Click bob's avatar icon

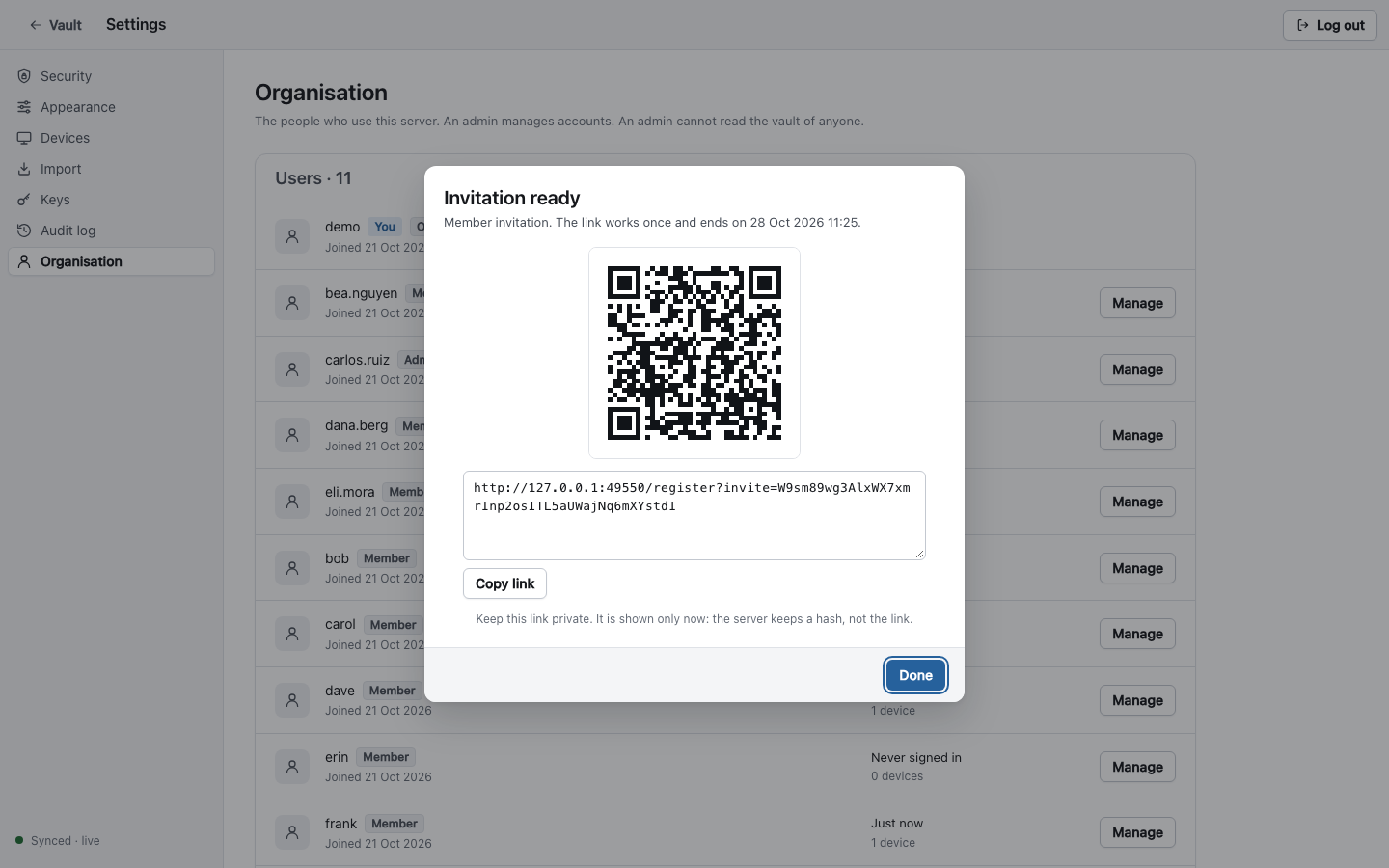pyautogui.click(x=292, y=568)
